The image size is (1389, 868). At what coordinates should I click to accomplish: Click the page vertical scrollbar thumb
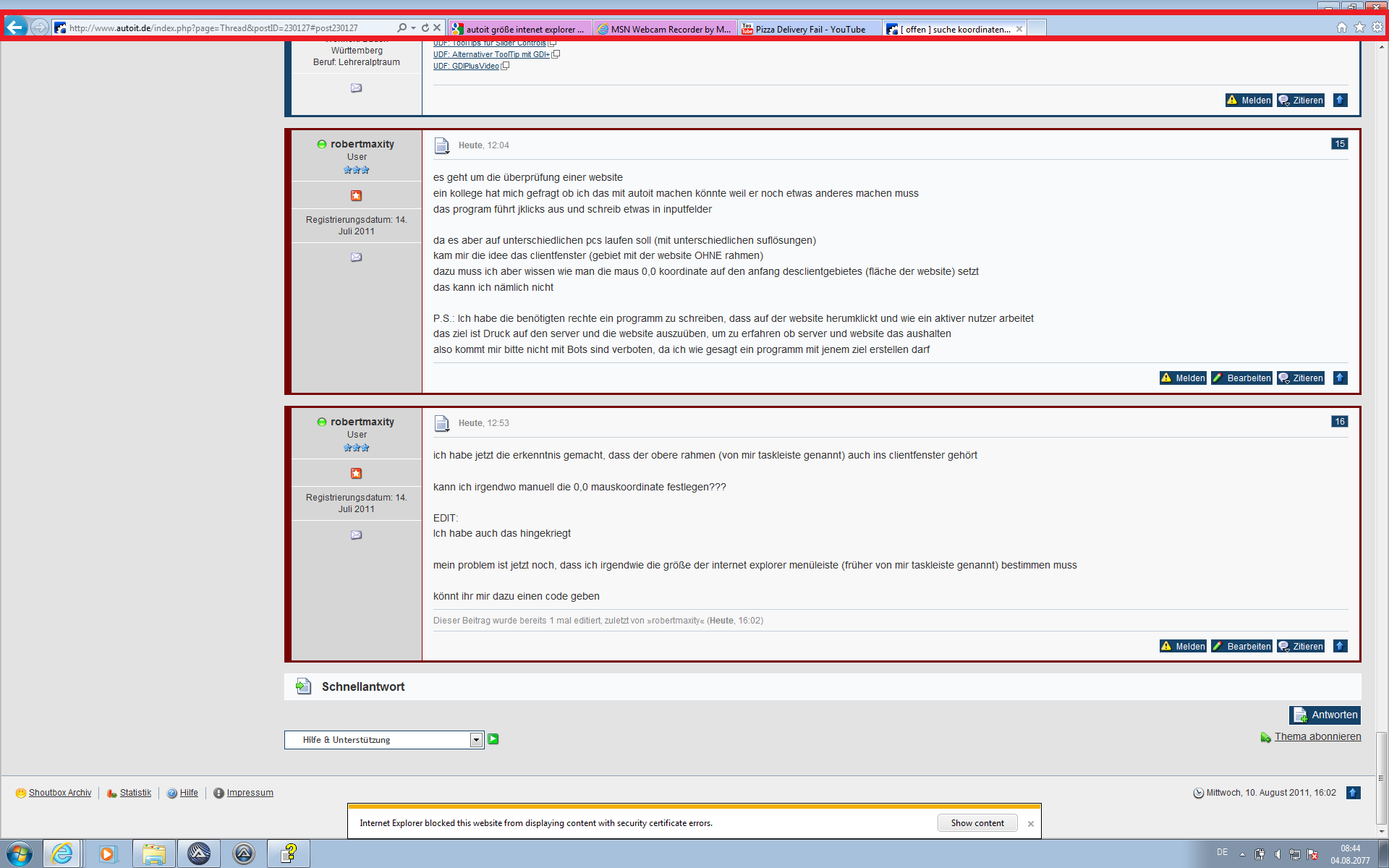point(1382,778)
